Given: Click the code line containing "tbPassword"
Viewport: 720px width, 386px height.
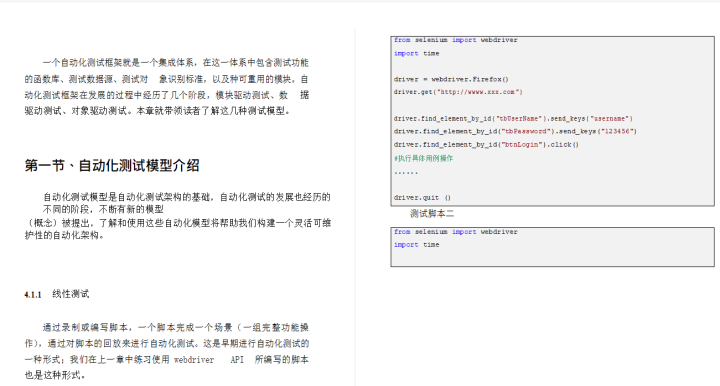Looking at the screenshot, I should (x=515, y=131).
